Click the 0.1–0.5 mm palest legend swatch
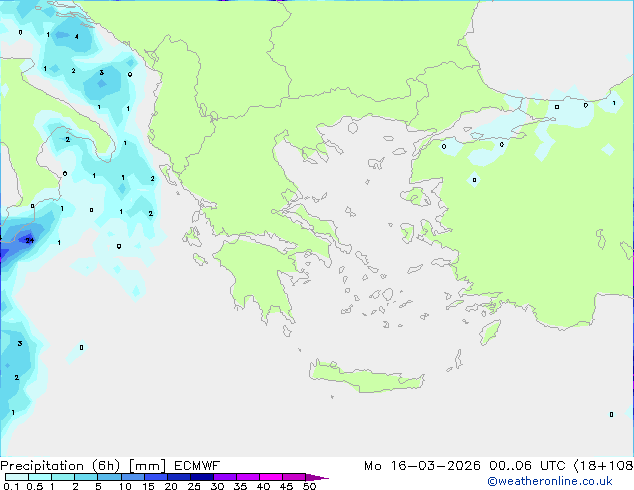 [x=17, y=477]
